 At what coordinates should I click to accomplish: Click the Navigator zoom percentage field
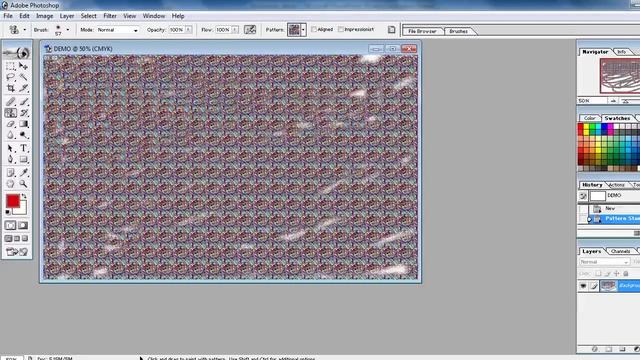(591, 101)
